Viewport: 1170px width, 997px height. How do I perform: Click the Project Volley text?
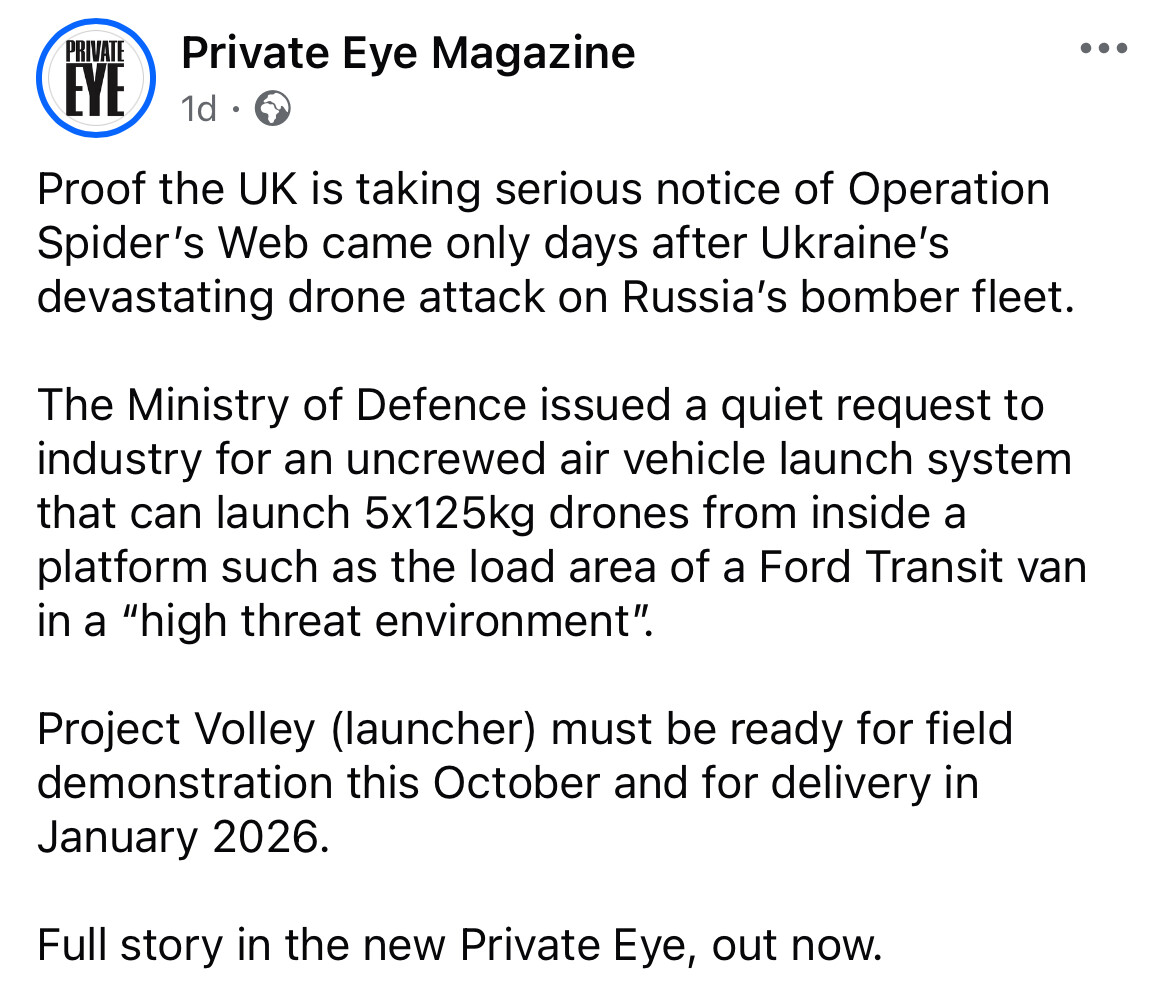point(176,729)
